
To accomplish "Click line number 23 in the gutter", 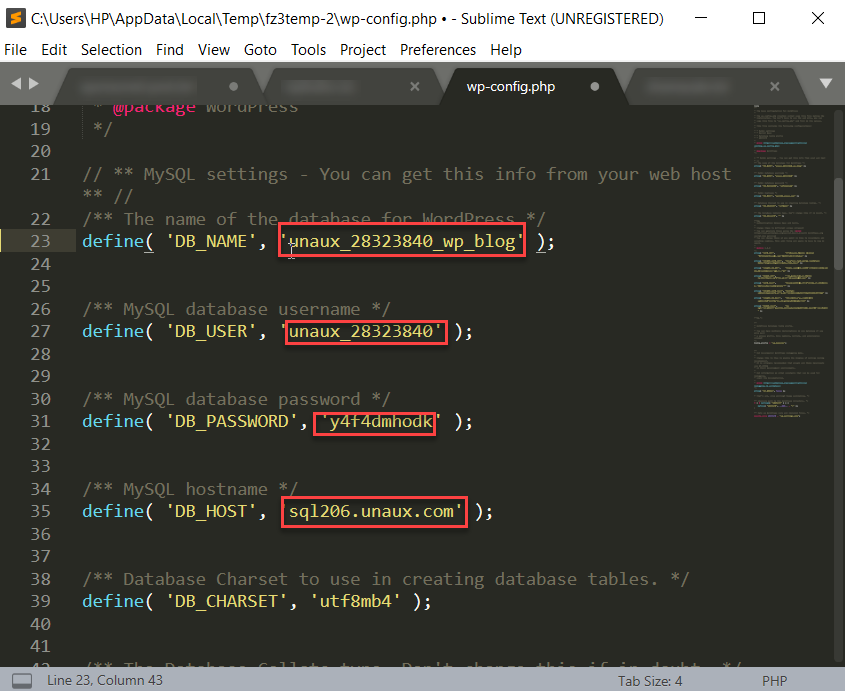I will pyautogui.click(x=40, y=241).
